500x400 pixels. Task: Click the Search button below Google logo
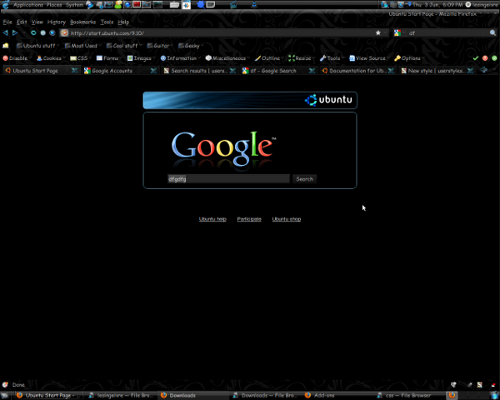click(305, 179)
